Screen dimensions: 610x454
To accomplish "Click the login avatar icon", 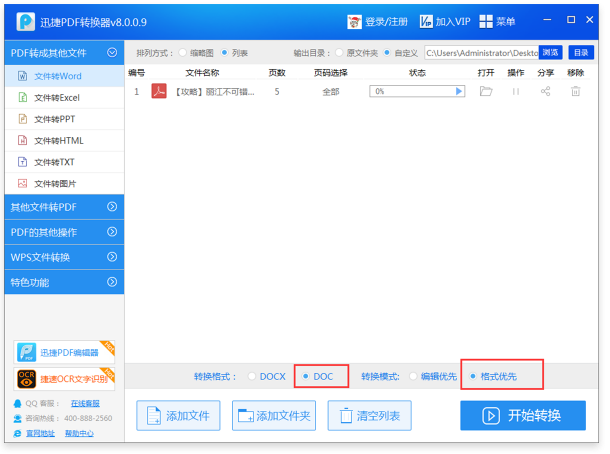I will pyautogui.click(x=354, y=22).
